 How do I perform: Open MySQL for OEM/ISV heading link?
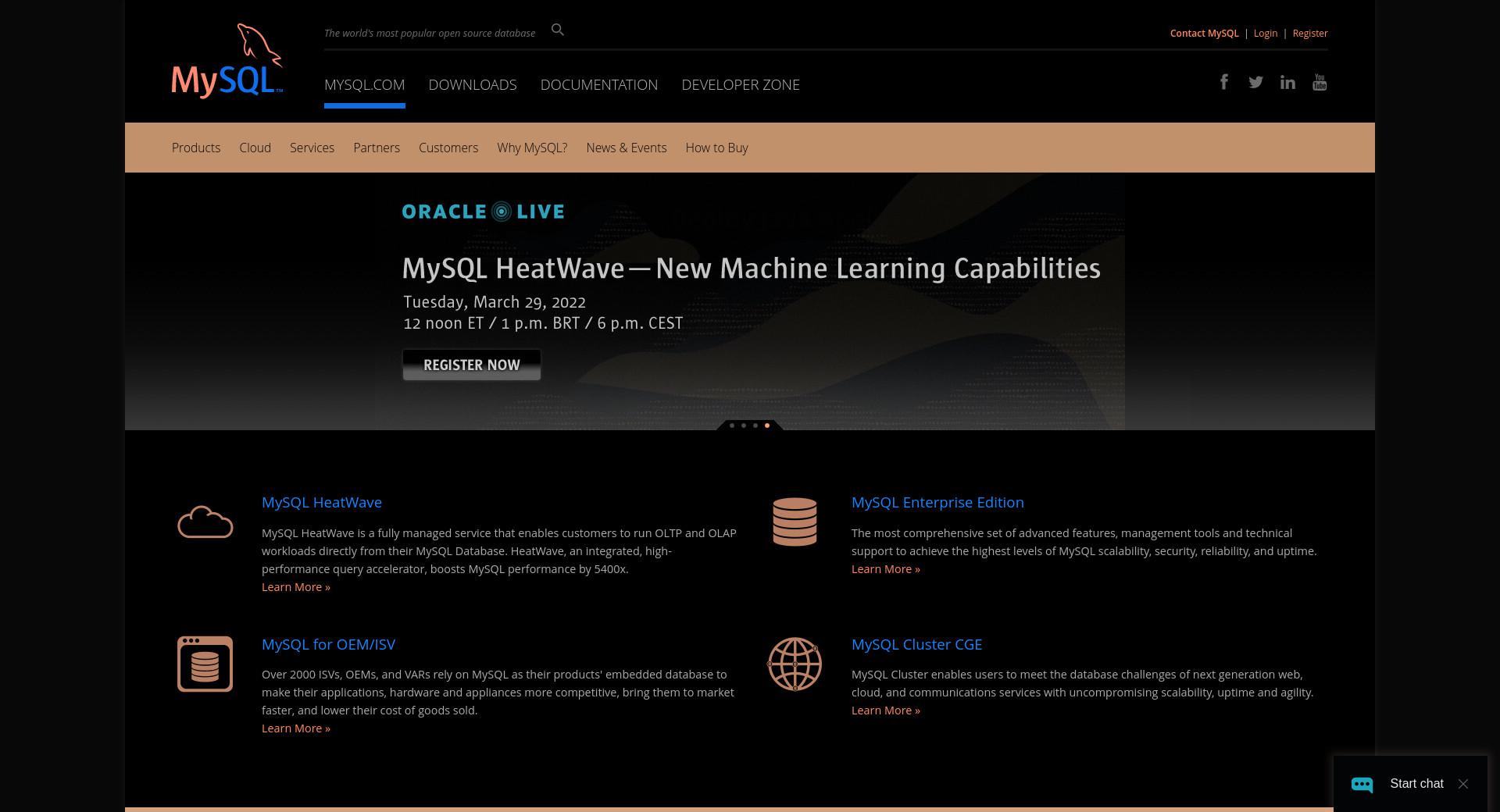pos(328,644)
